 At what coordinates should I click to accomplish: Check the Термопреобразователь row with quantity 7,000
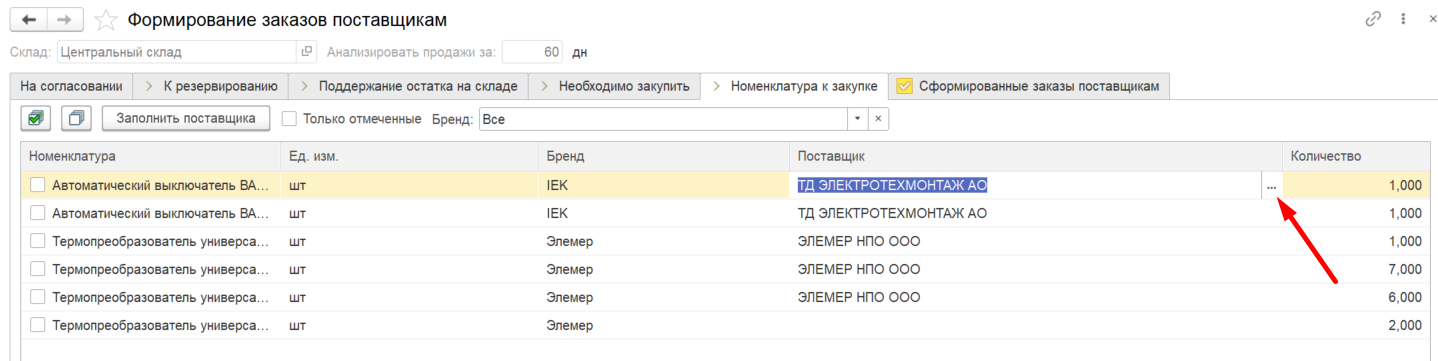tap(38, 269)
